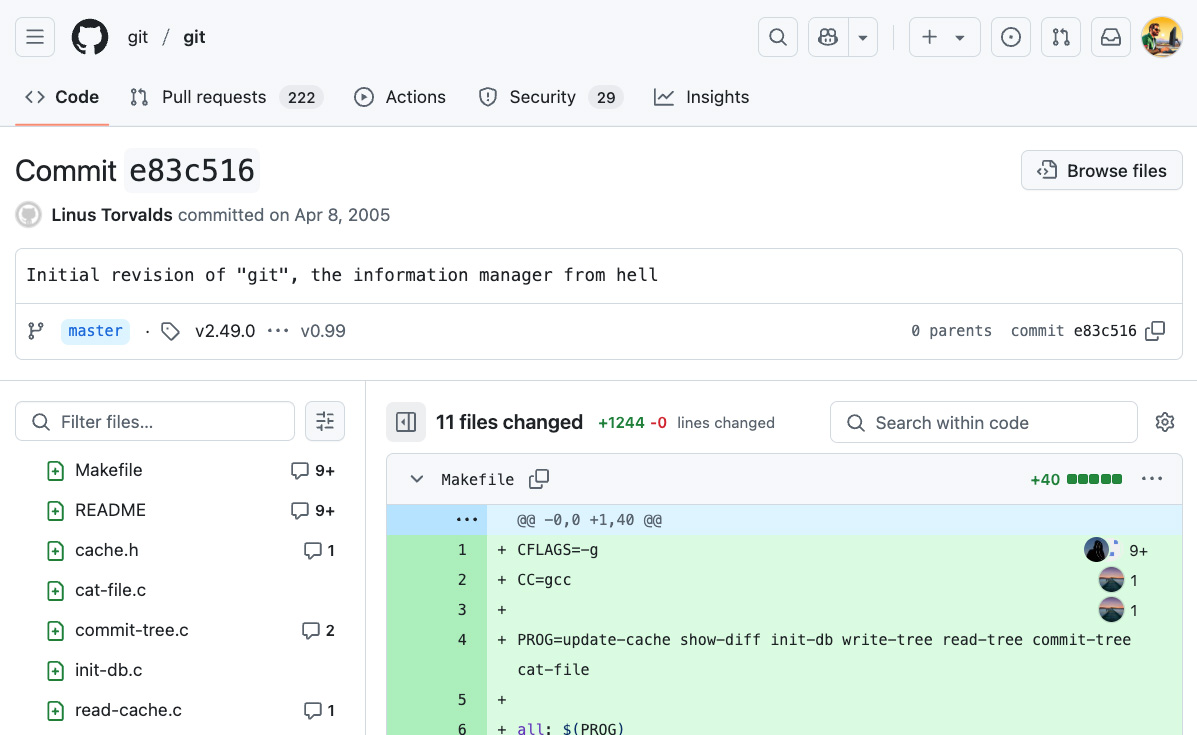This screenshot has height=735, width=1197.
Task: Select Makefile in the file tree
Action: point(108,470)
